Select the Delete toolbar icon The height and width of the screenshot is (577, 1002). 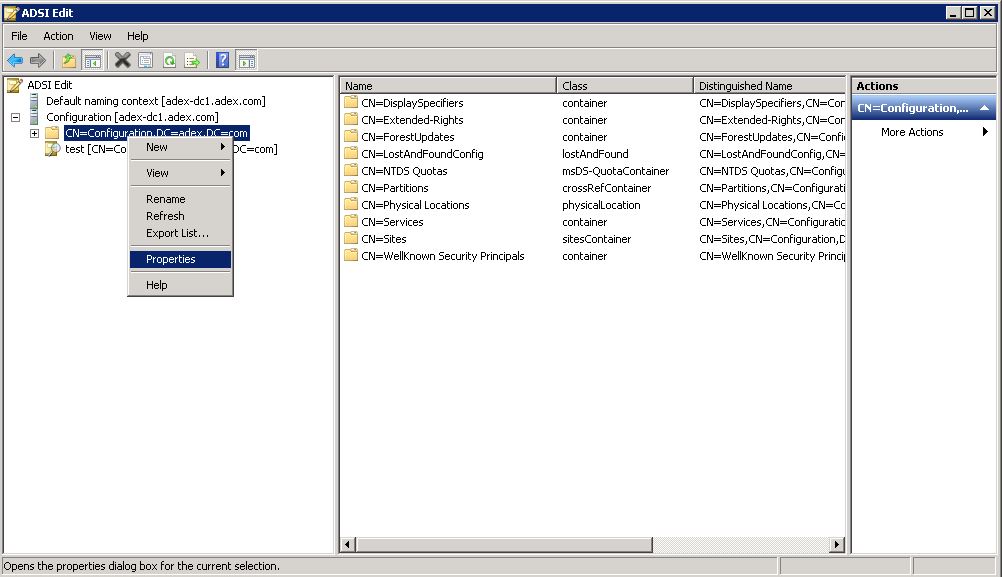point(120,60)
